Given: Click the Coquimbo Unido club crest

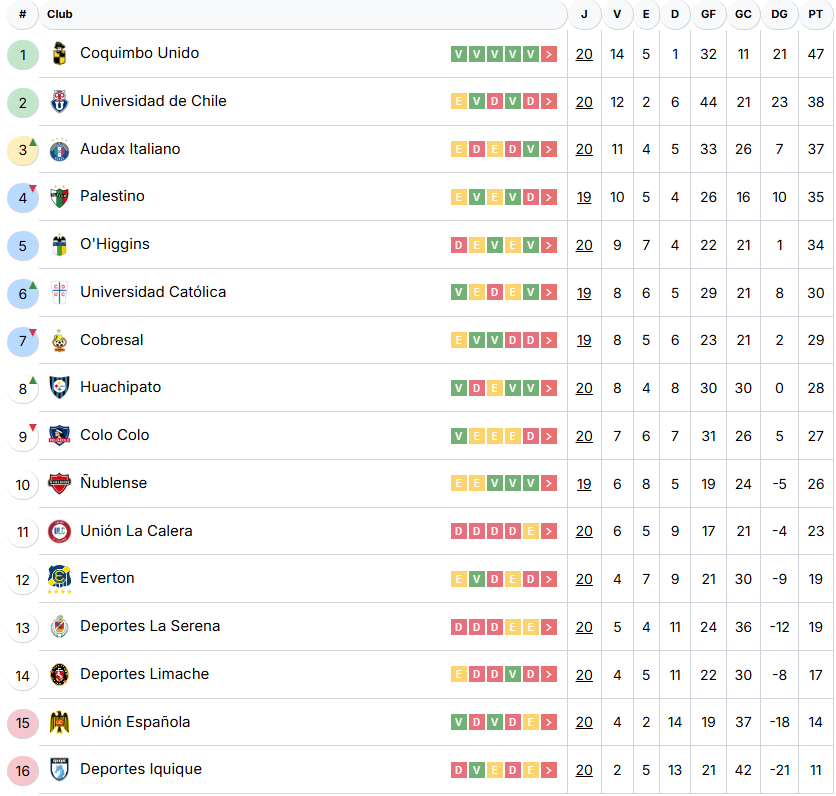Looking at the screenshot, I should tap(59, 54).
